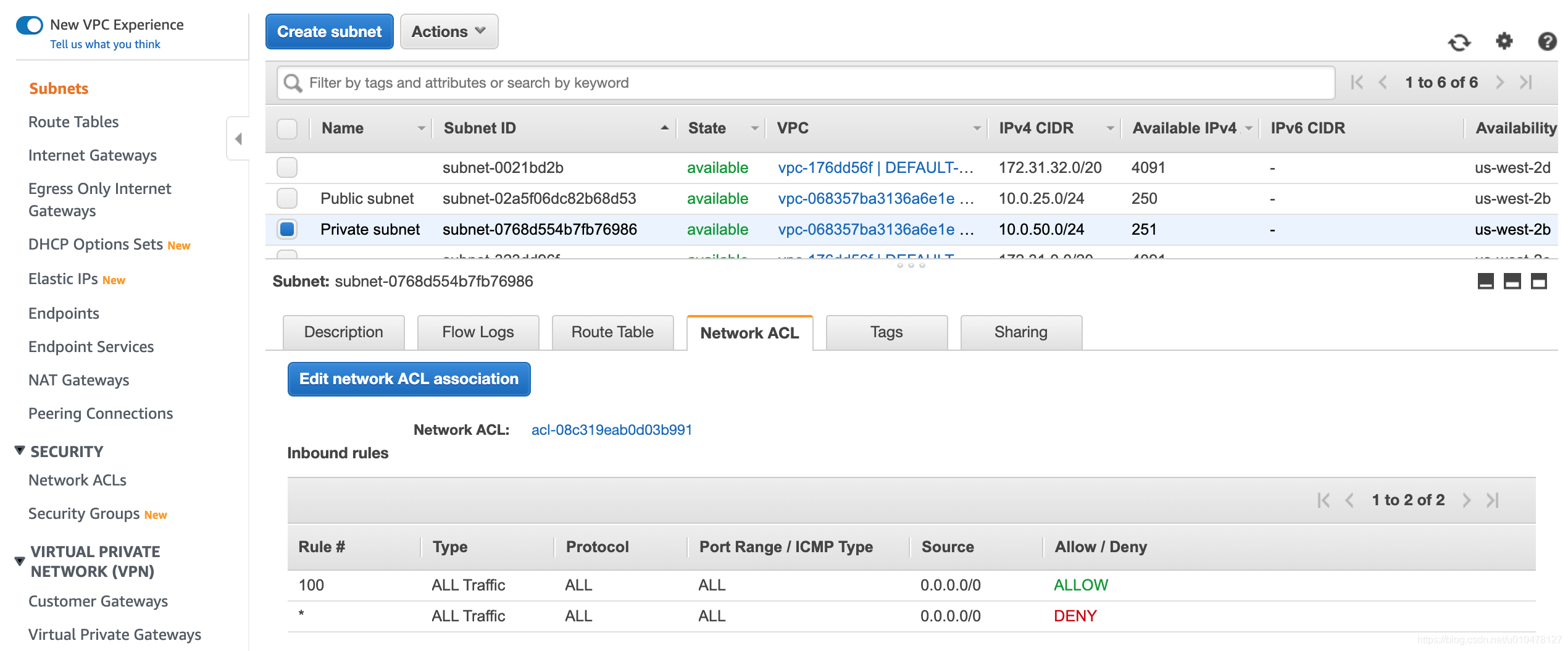Go to last page of subnets list
This screenshot has height=651, width=1568.
1526,82
